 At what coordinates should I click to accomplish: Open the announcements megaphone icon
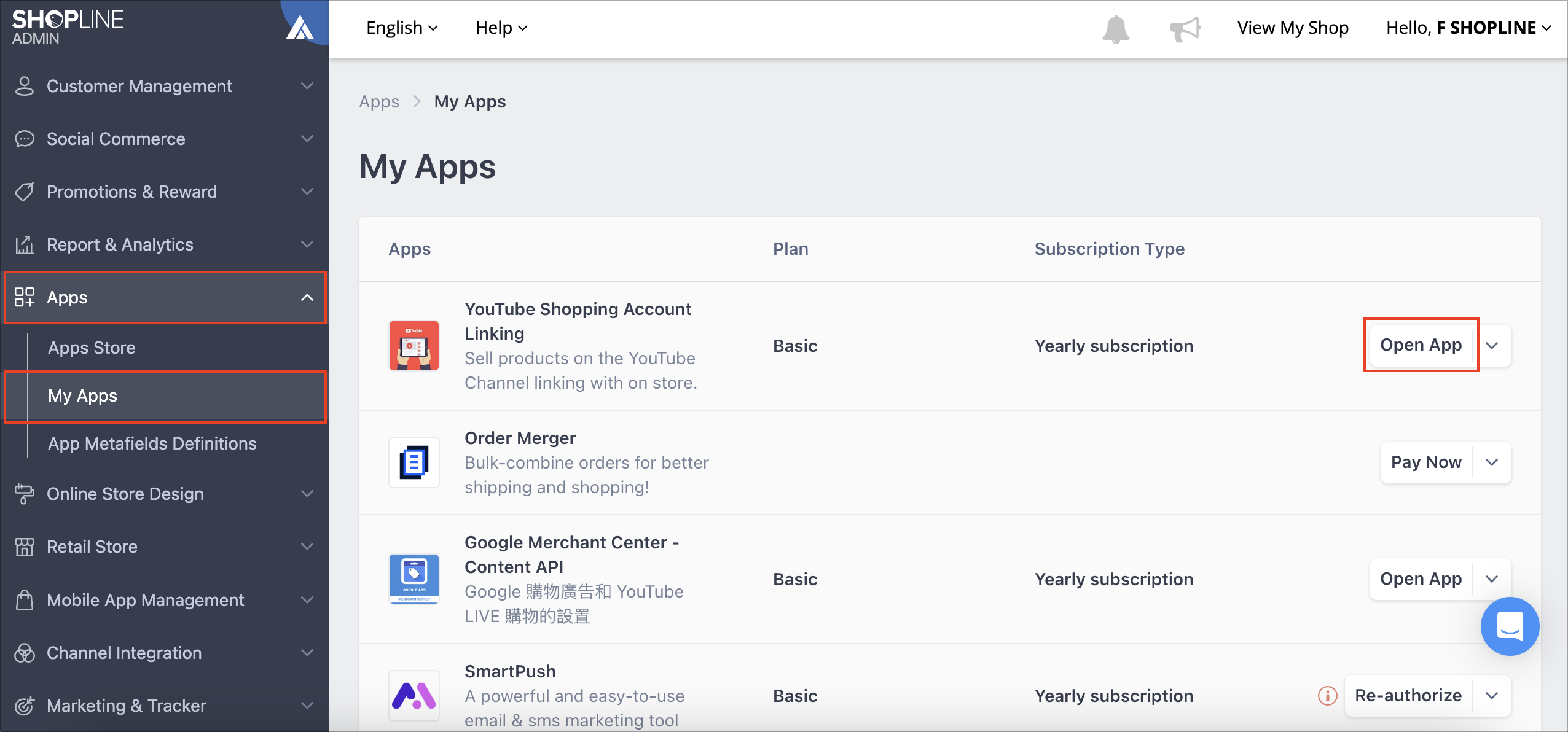pyautogui.click(x=1185, y=29)
